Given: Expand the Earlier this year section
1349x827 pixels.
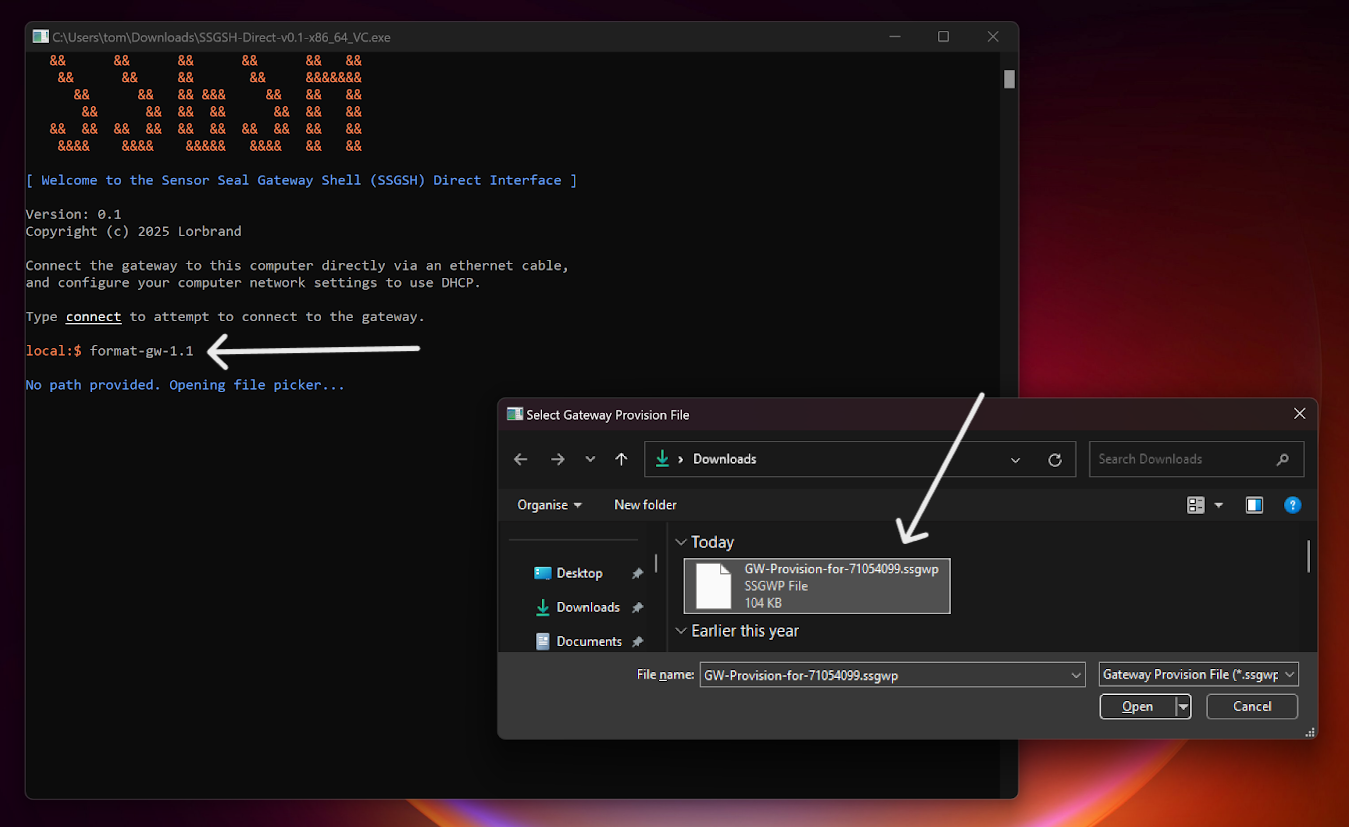Looking at the screenshot, I should click(x=682, y=631).
